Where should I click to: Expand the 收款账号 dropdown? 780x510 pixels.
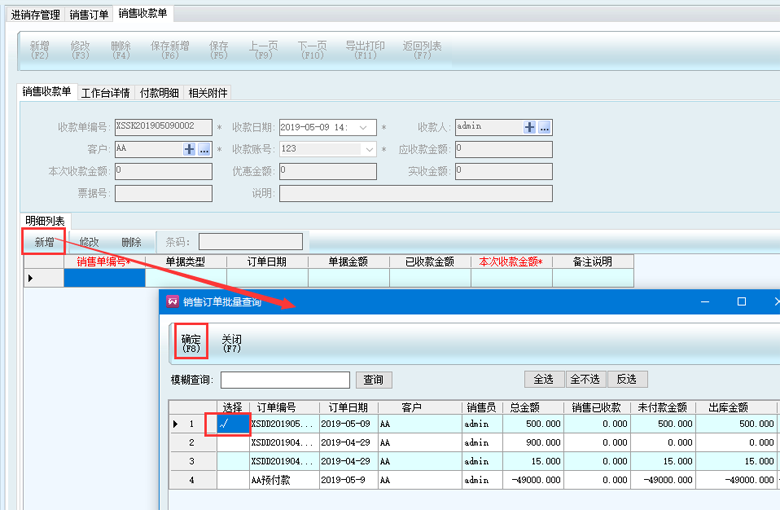click(x=368, y=149)
